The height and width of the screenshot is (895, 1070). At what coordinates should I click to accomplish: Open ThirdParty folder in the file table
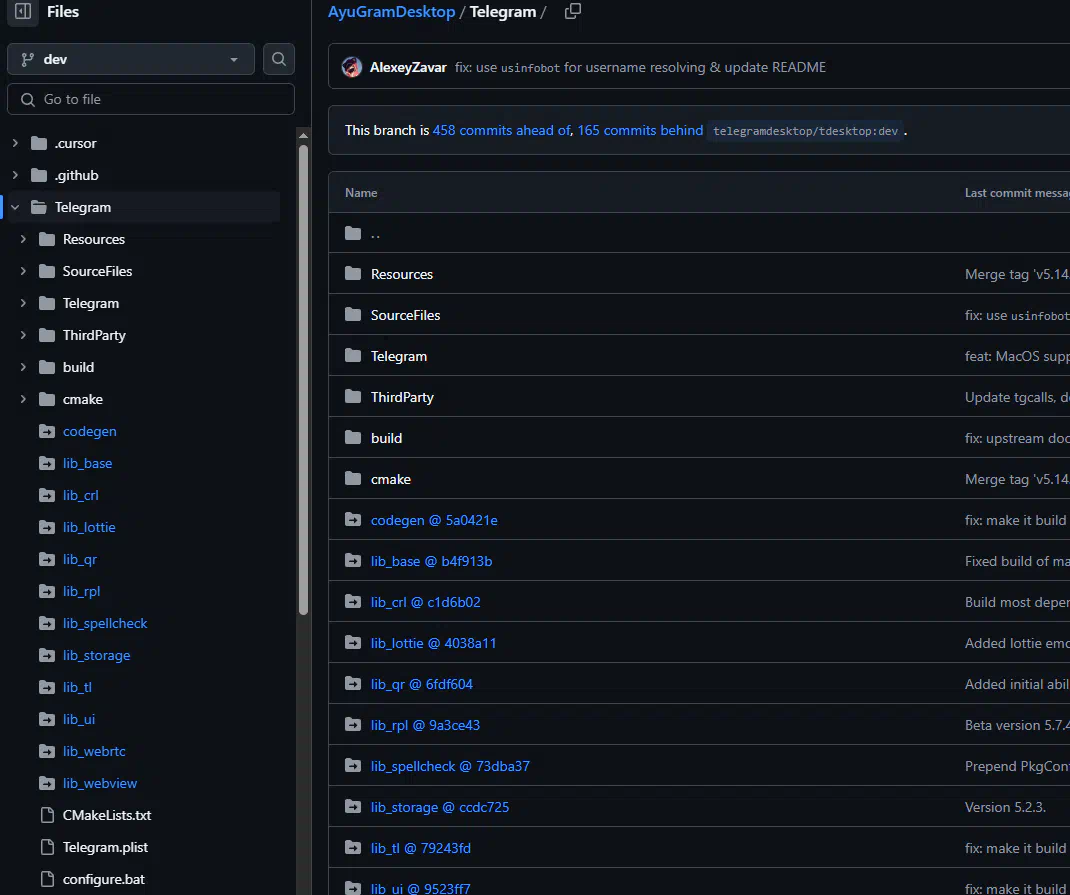402,397
